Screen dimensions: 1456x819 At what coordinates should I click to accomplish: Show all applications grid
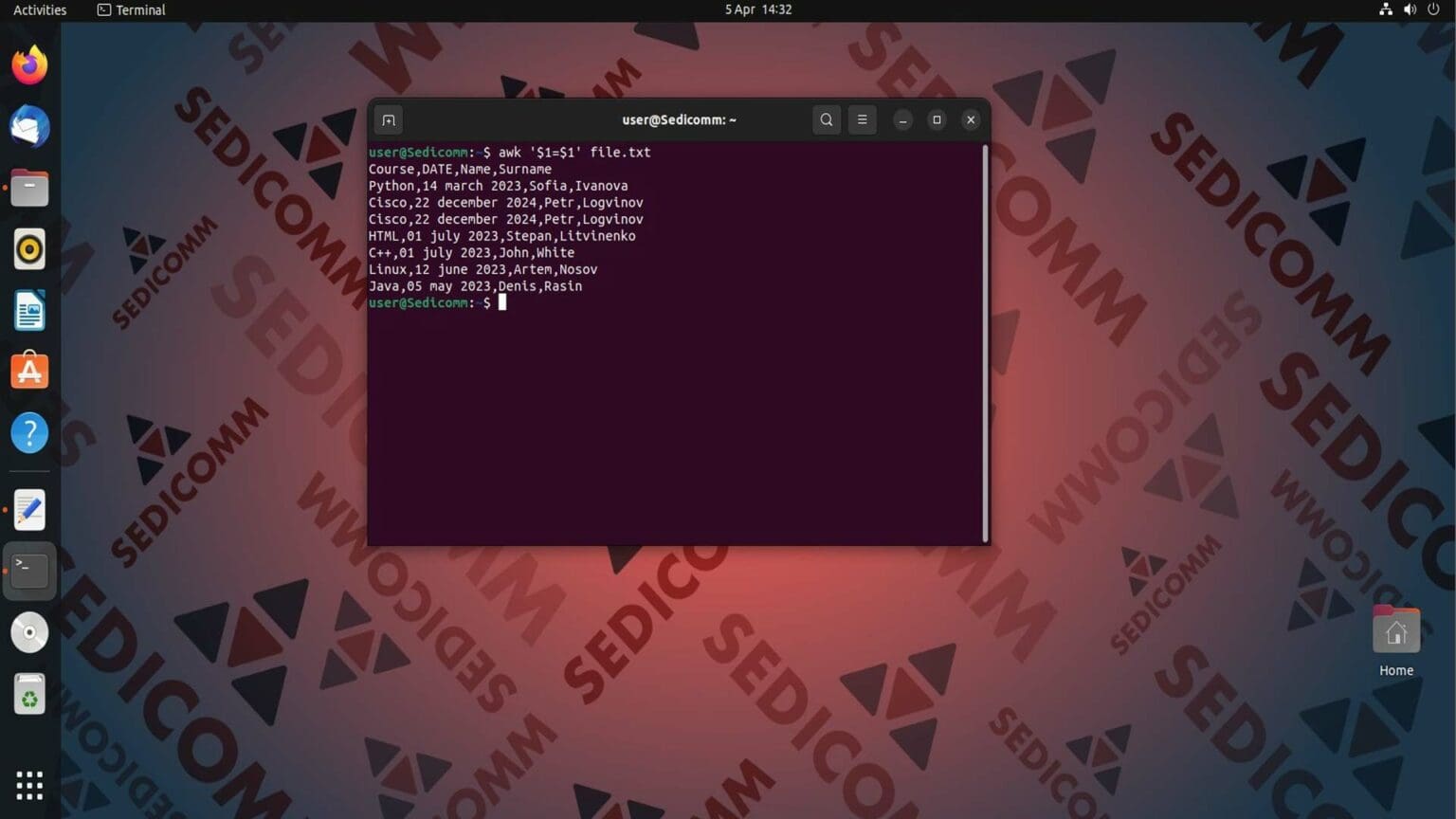point(29,785)
